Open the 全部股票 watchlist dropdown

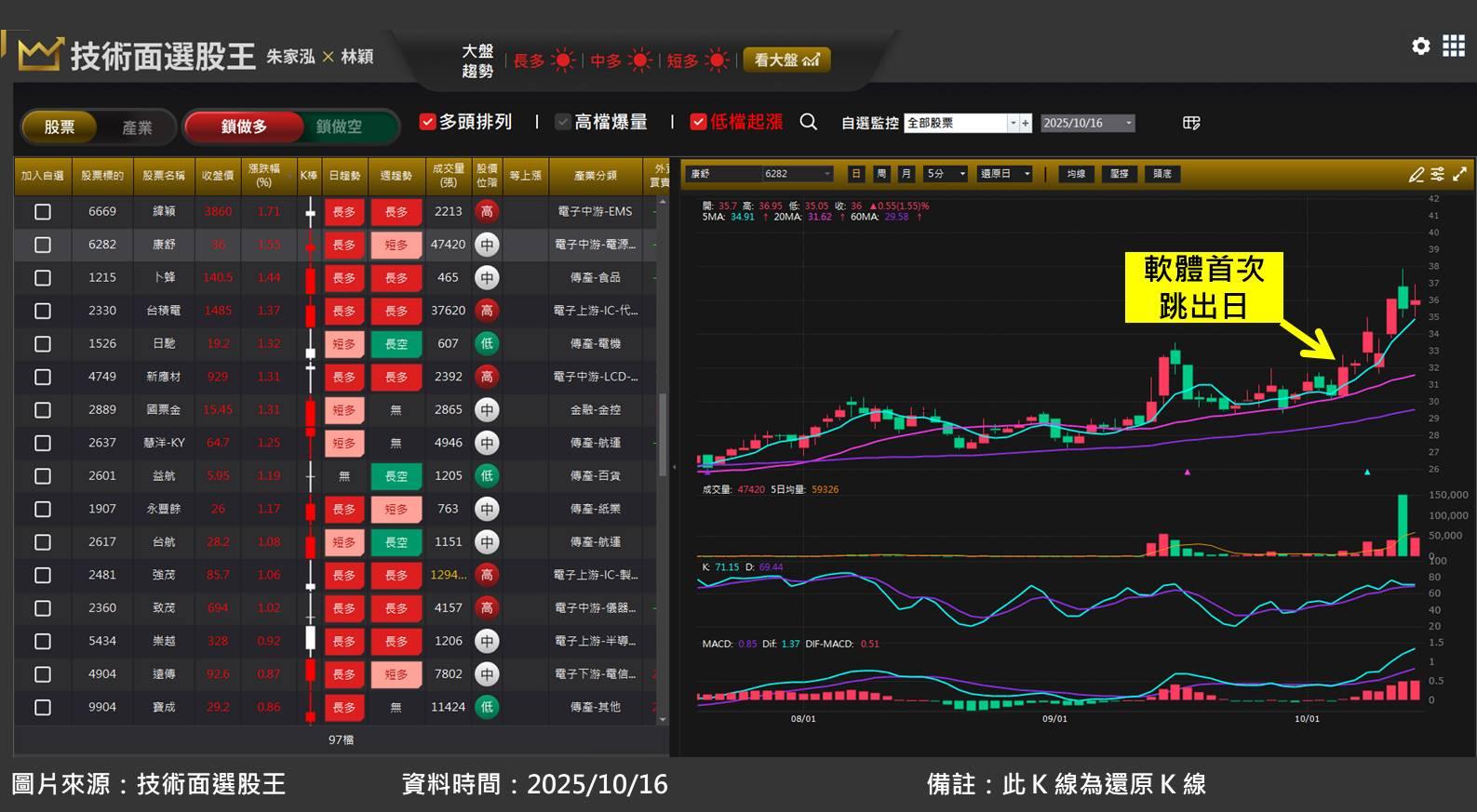[x=1013, y=123]
